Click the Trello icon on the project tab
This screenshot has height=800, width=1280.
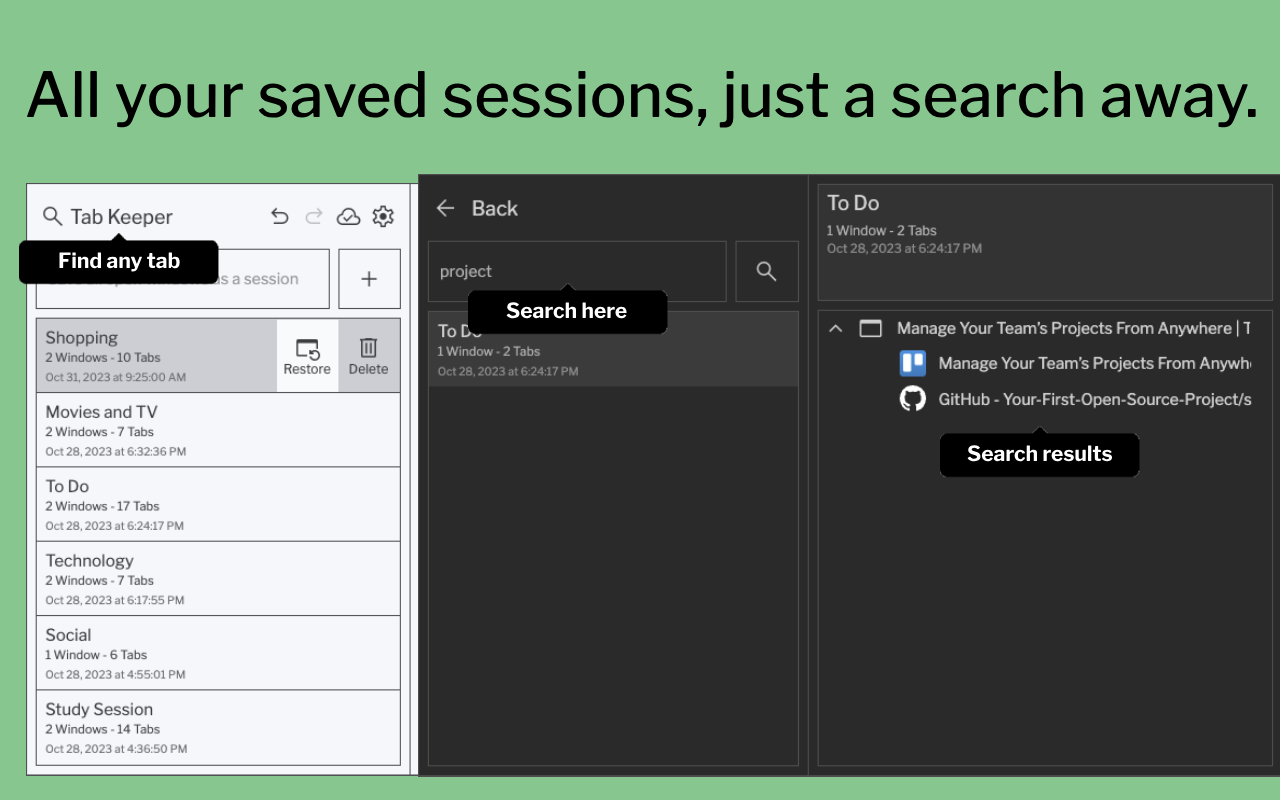(x=912, y=363)
